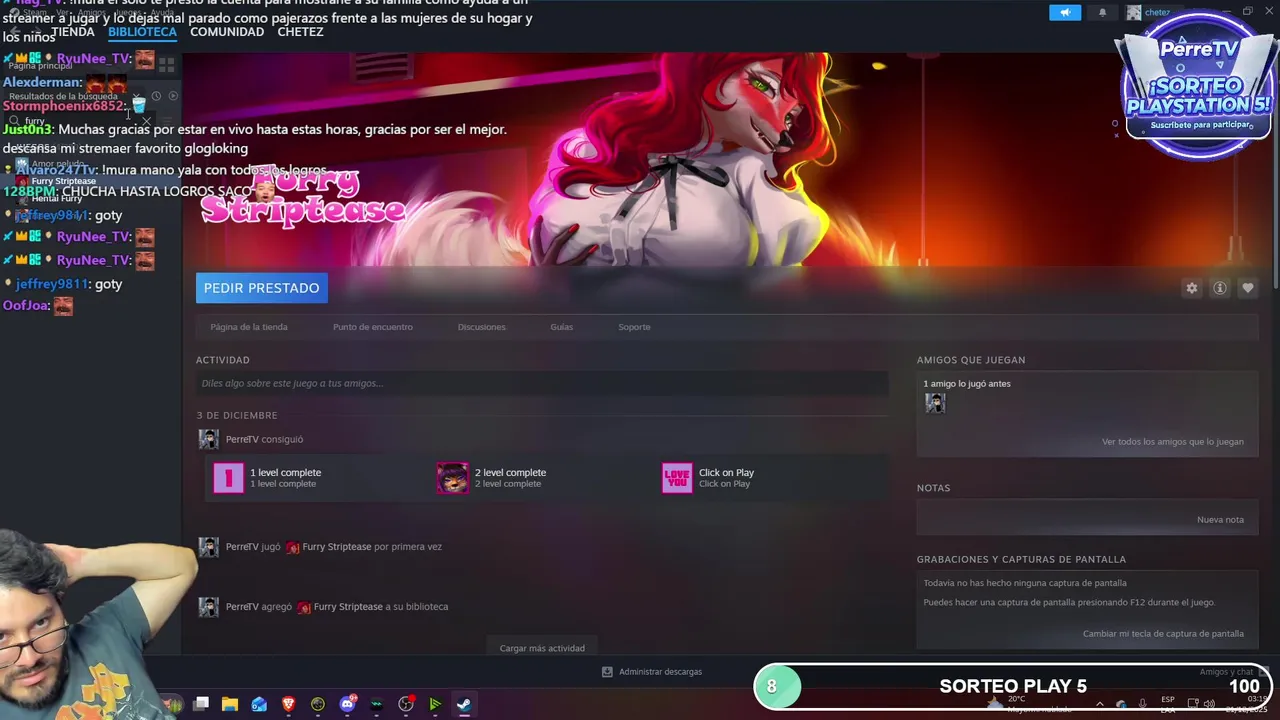Click 'Cambiar mi tecla de captura de pantalla'
This screenshot has height=720, width=1280.
(1163, 634)
